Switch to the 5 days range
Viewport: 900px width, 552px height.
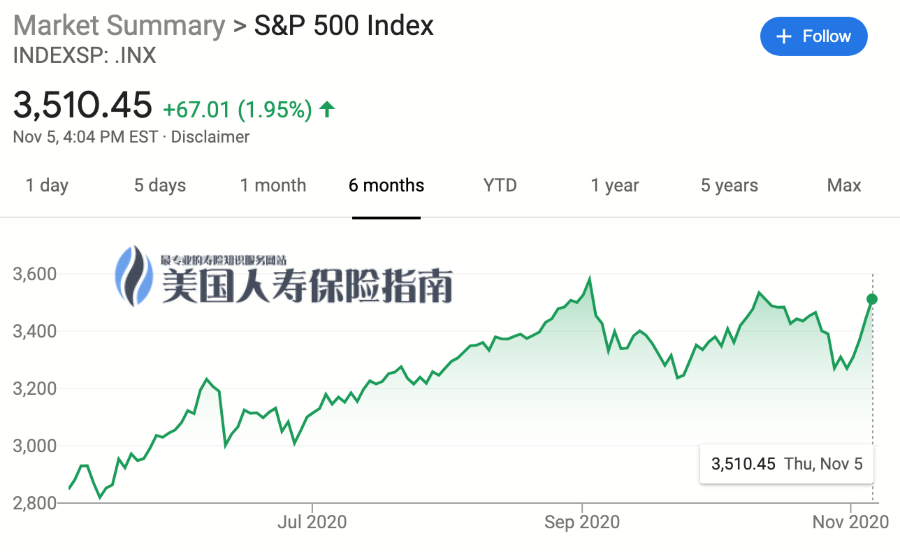point(160,185)
